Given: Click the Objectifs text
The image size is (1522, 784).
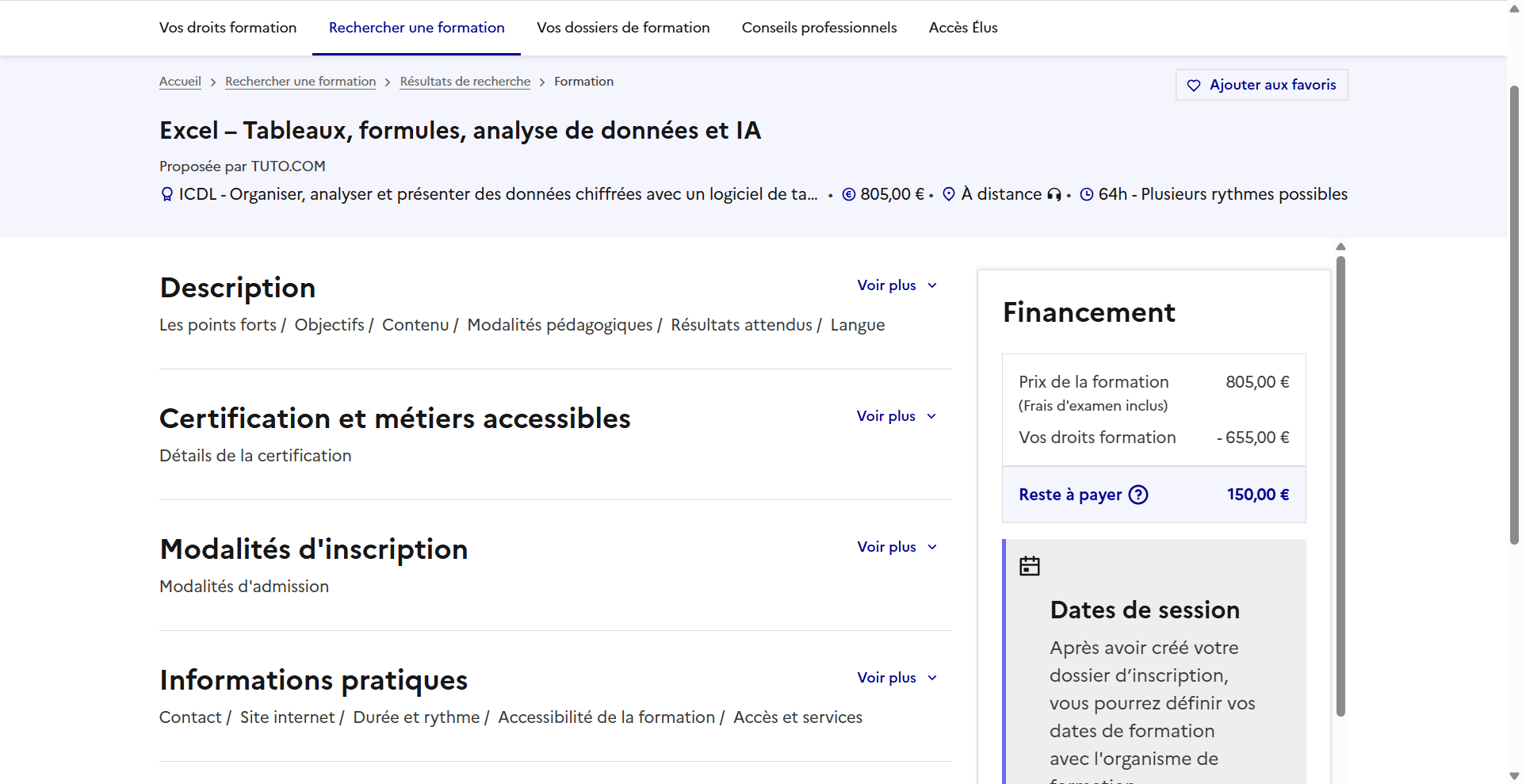Looking at the screenshot, I should pos(329,325).
